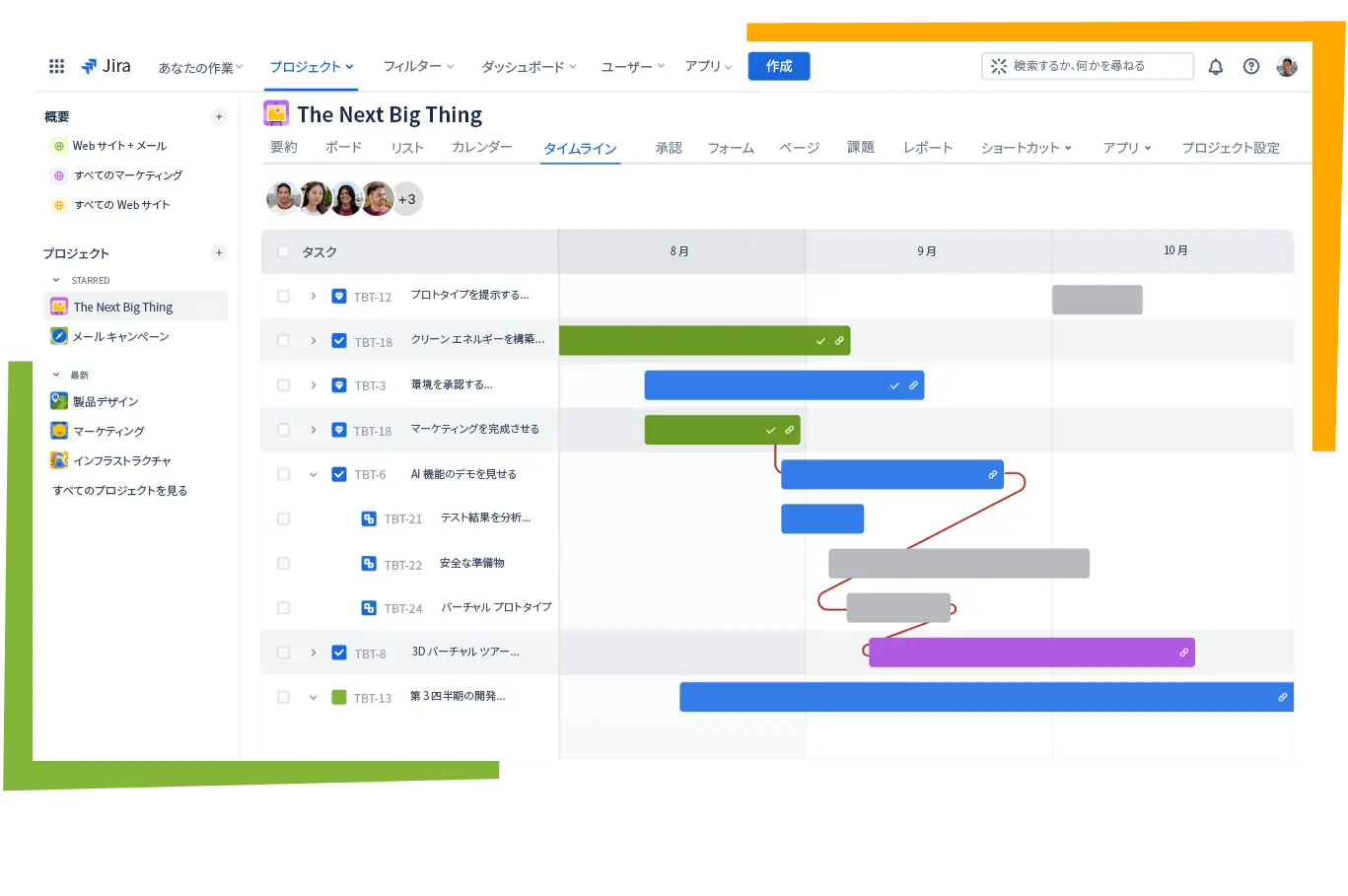Toggle the select-all checkbox beside タスク
This screenshot has width=1348, height=896.
[284, 251]
